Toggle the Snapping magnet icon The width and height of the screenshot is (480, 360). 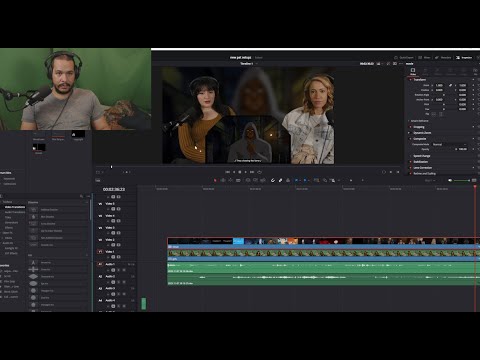tap(272, 180)
